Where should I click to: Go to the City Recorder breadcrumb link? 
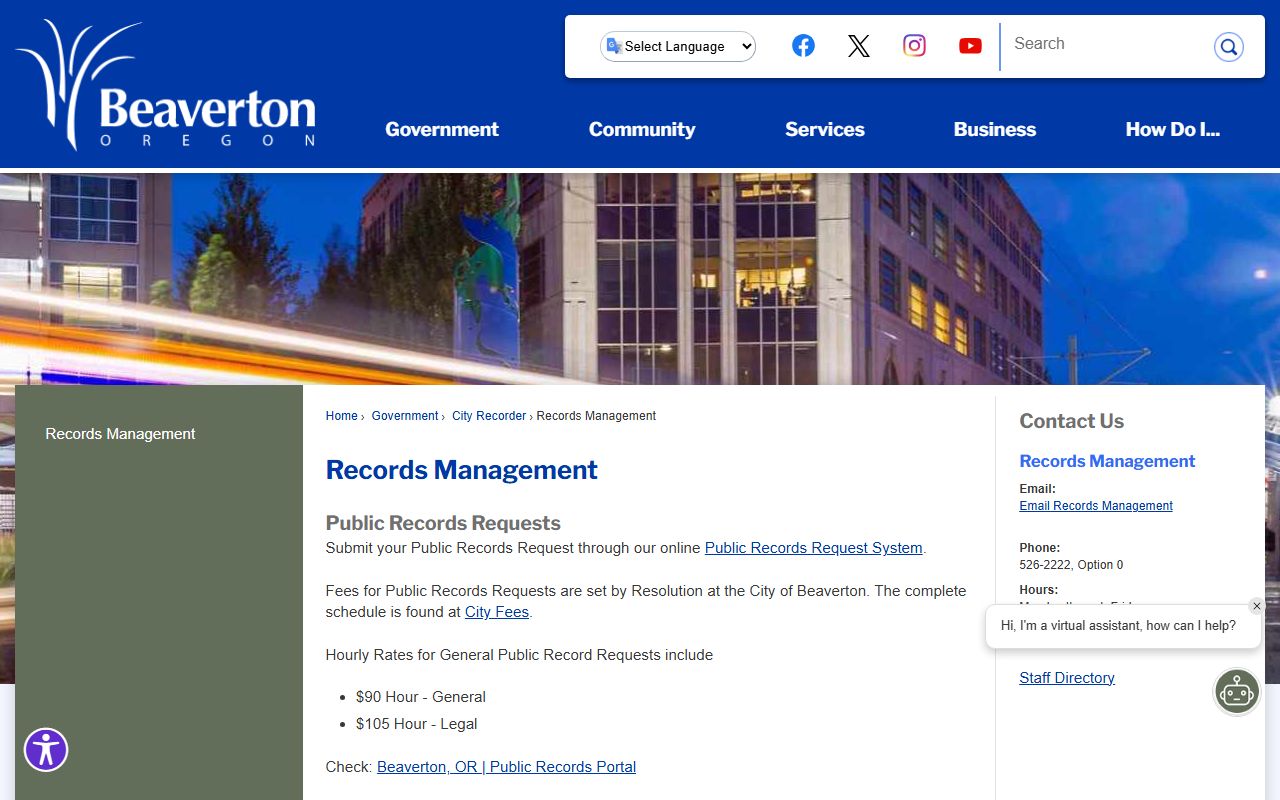click(489, 416)
